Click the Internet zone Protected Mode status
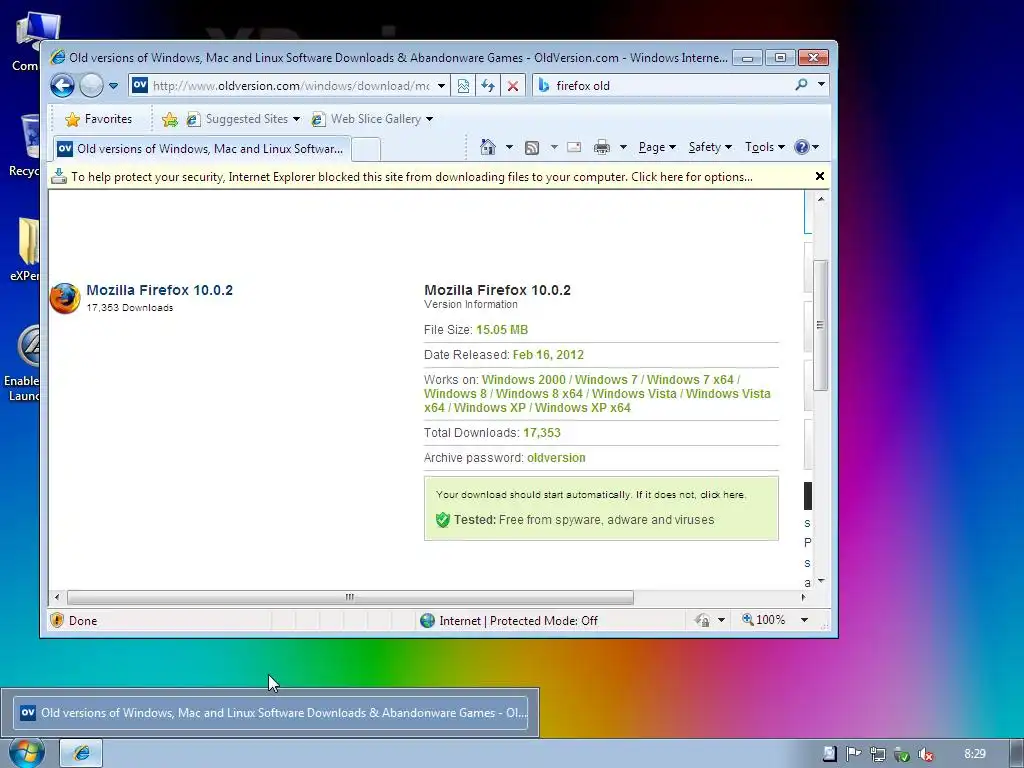Screen dimensions: 1024x768 pos(509,620)
